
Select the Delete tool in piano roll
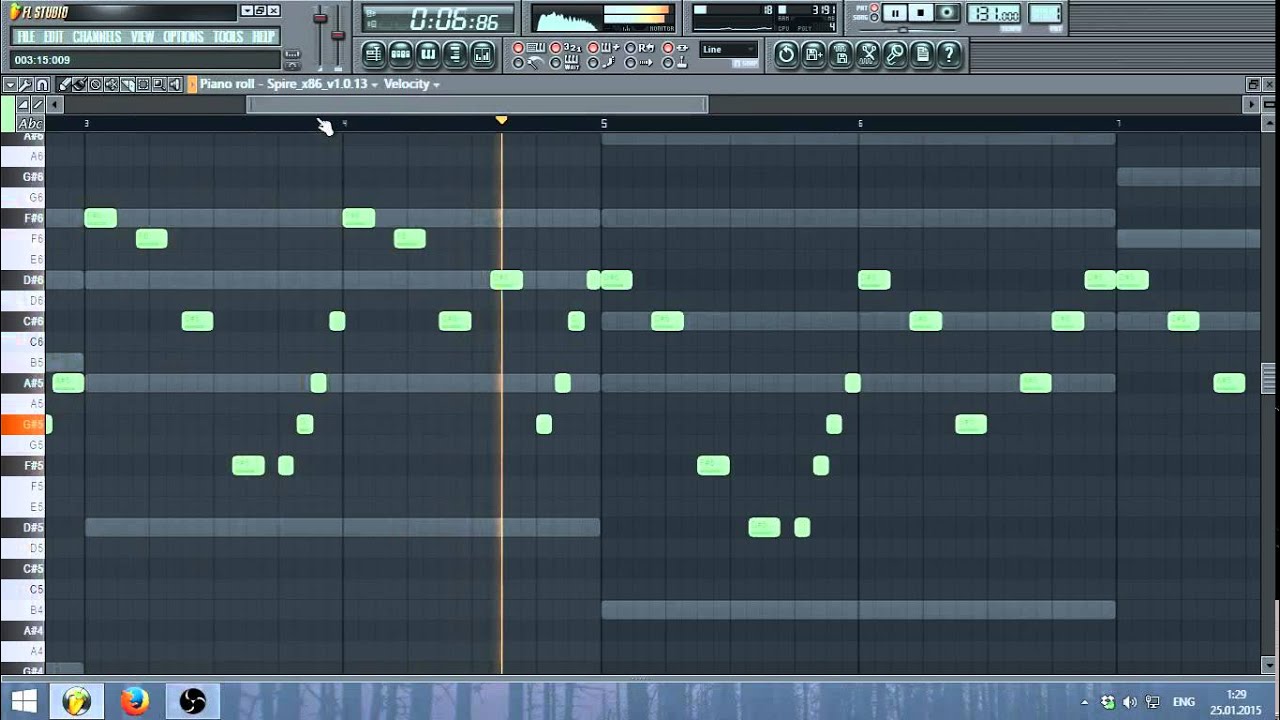point(95,85)
